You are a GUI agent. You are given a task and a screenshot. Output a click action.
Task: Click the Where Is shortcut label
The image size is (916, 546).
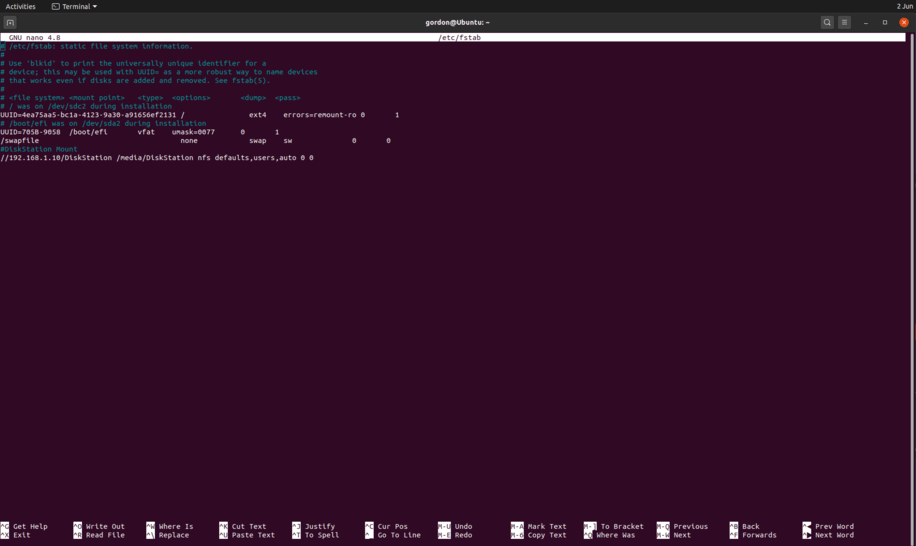[x=176, y=527]
